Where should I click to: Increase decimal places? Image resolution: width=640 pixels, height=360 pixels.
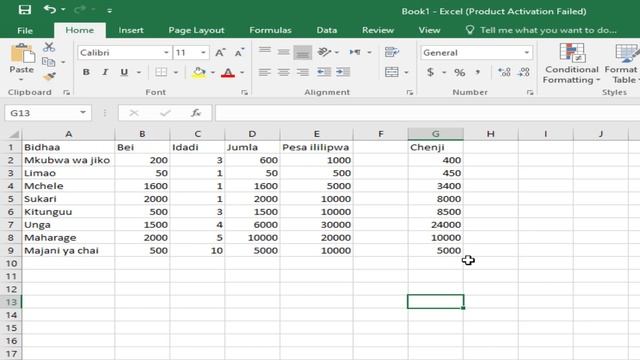504,72
